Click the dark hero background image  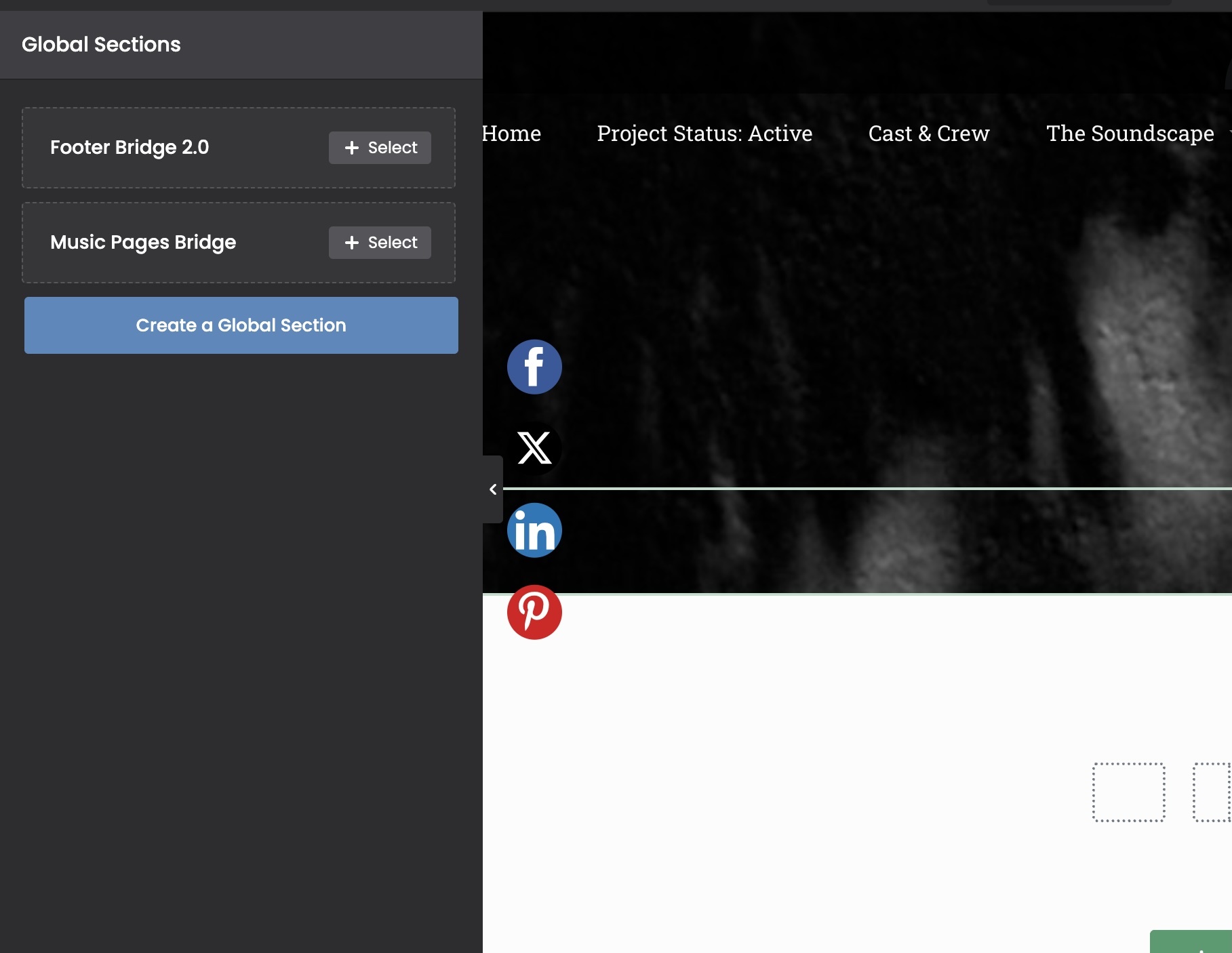[x=848, y=305]
